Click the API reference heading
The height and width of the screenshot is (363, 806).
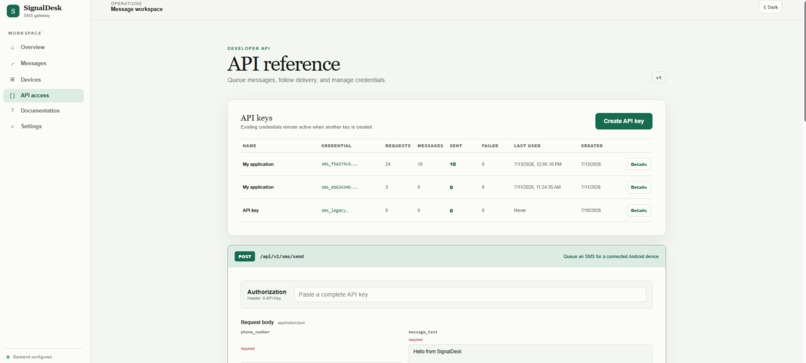click(x=284, y=64)
